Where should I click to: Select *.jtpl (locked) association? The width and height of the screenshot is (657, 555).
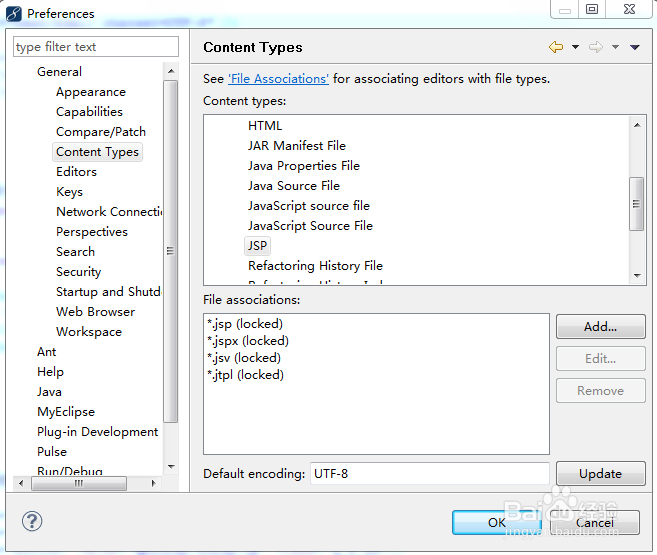point(246,375)
